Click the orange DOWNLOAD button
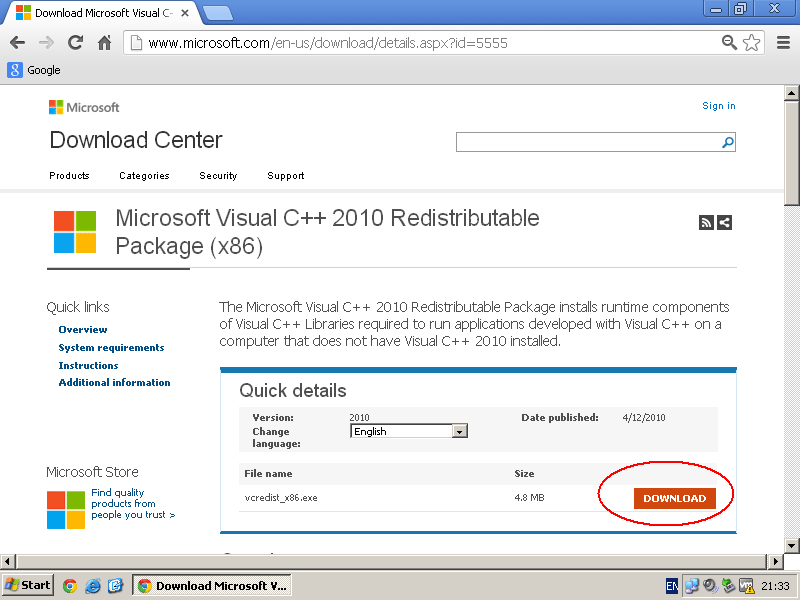Screen dimensions: 800x600 (674, 498)
